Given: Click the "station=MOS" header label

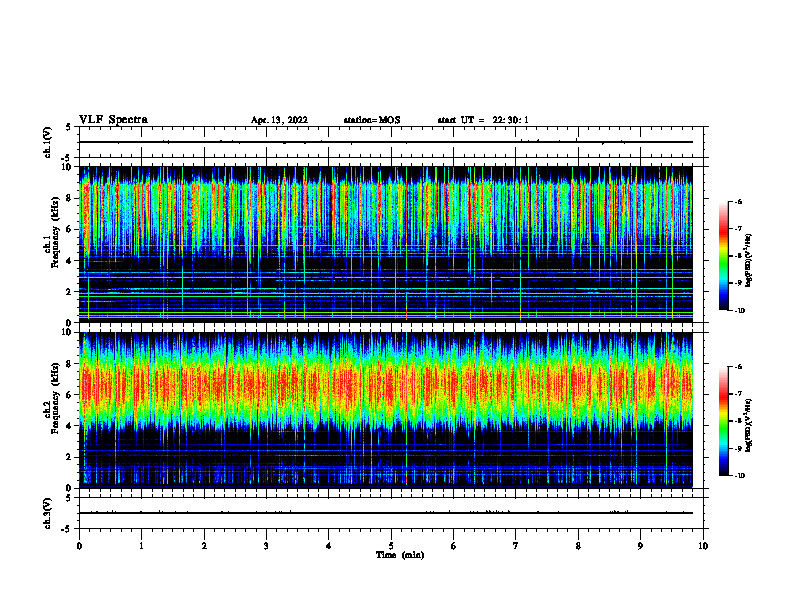Looking at the screenshot, I should (x=372, y=120).
